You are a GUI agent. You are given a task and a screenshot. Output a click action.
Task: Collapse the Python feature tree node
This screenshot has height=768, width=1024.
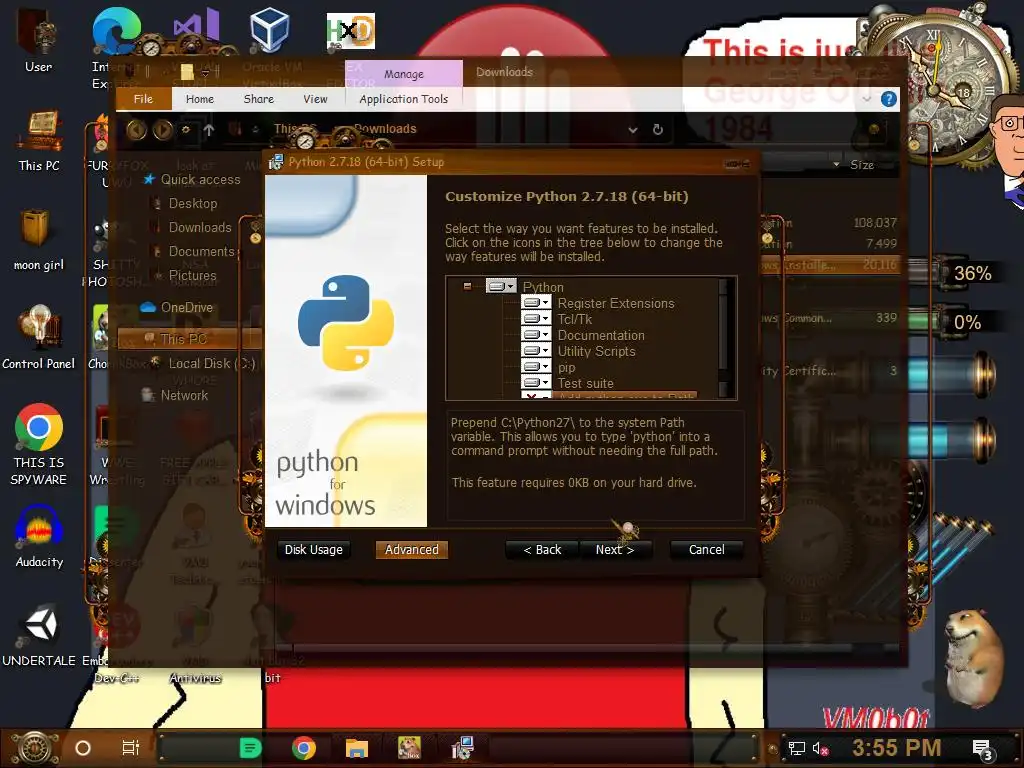point(467,286)
